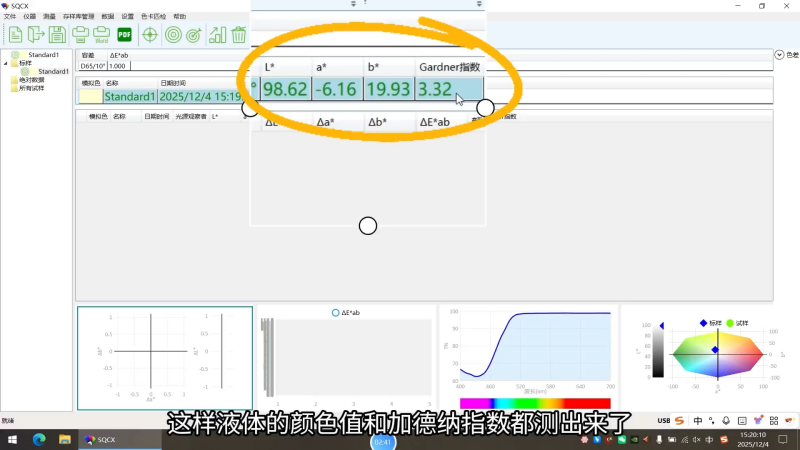Open the 数据 menu

(108, 16)
